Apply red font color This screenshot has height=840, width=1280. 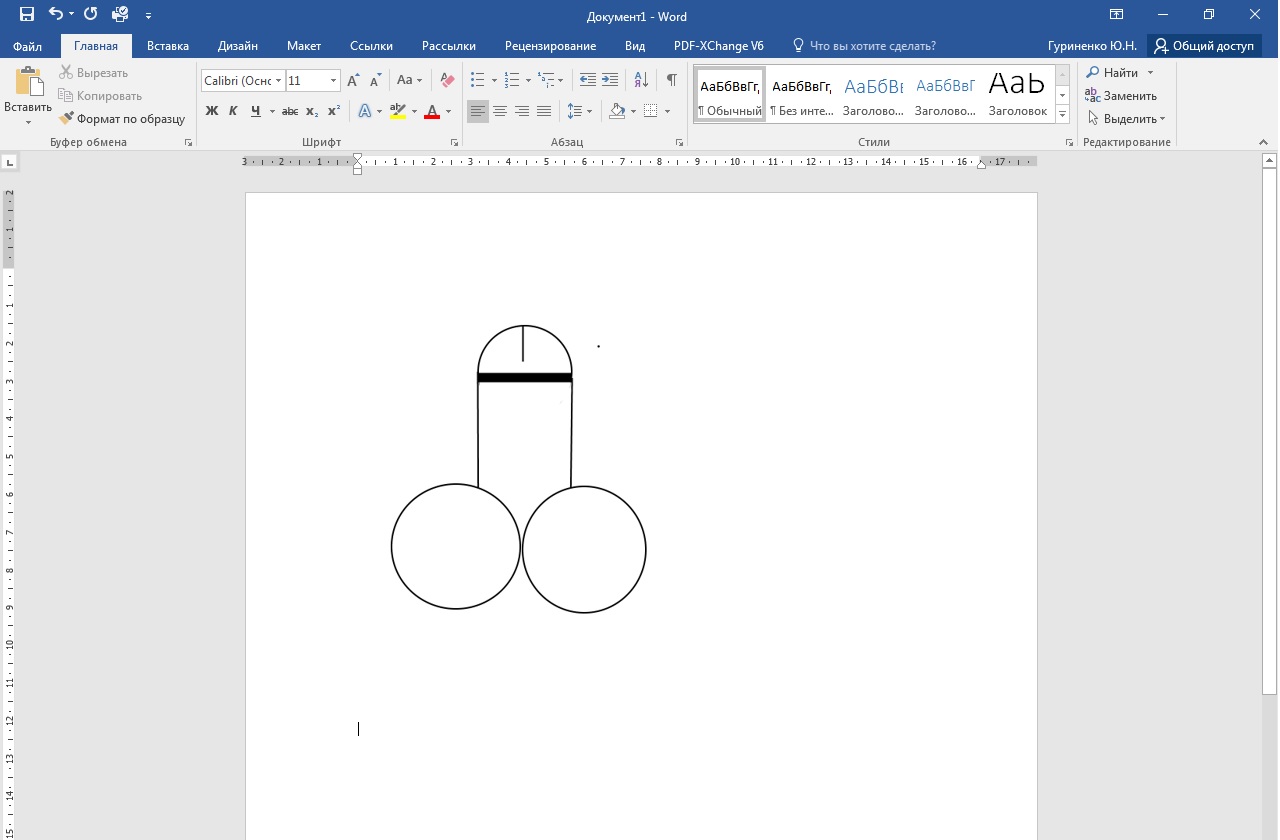(x=432, y=111)
